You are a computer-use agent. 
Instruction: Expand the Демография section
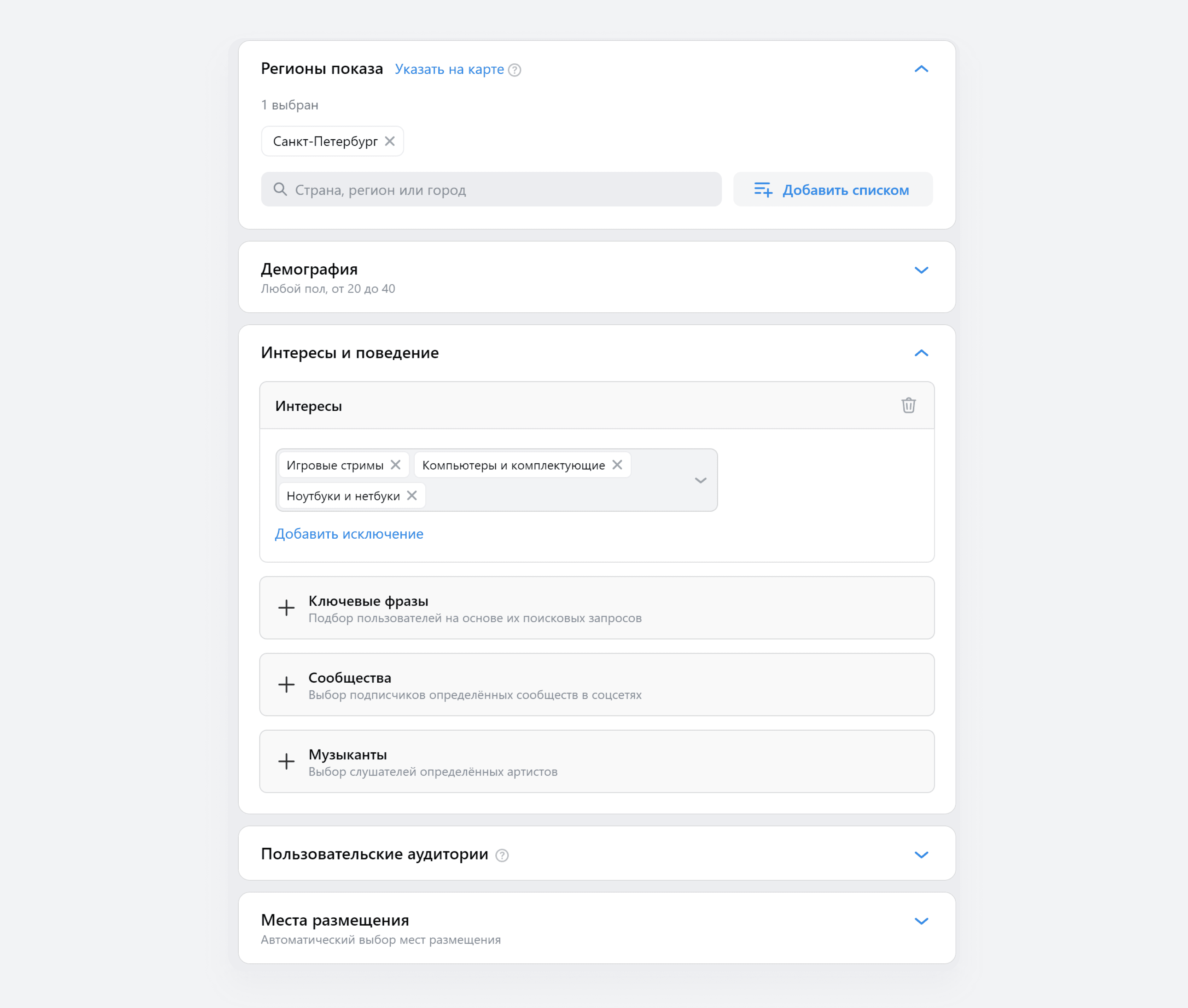[x=921, y=270]
